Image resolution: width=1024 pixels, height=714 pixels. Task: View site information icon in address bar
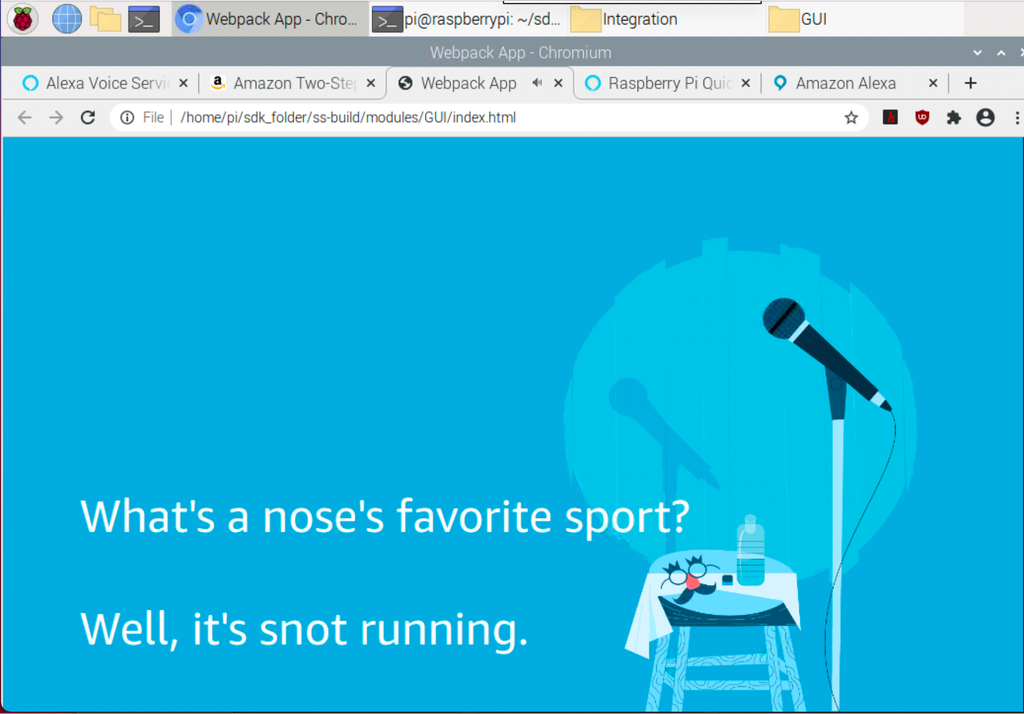[x=127, y=118]
